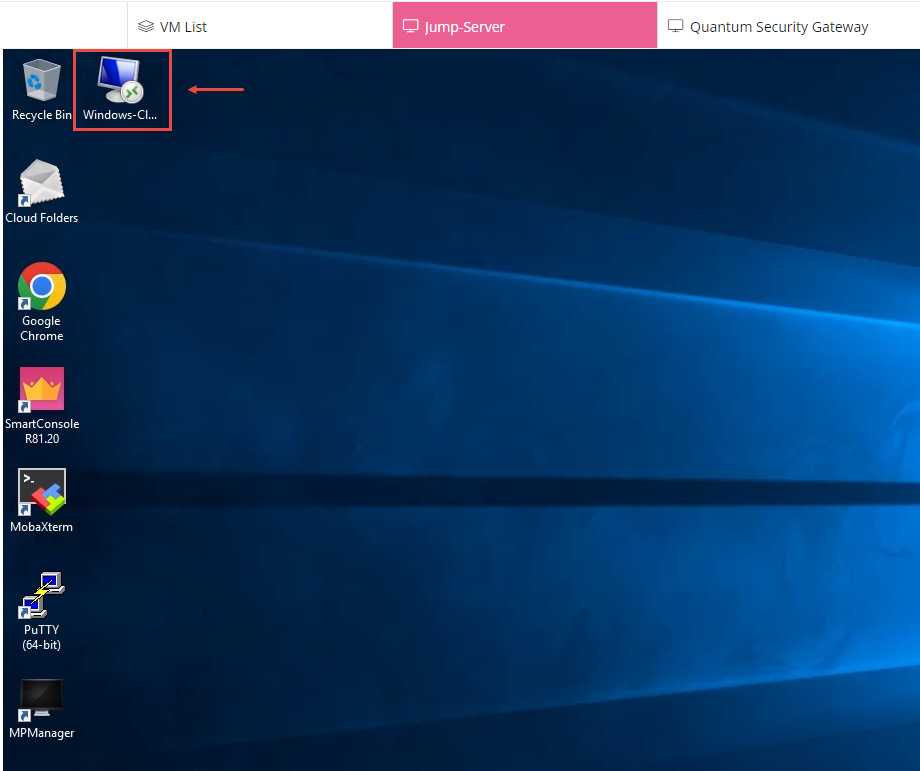920x771 pixels.
Task: Open the Quantum Security Gateway tab
Action: (788, 26)
